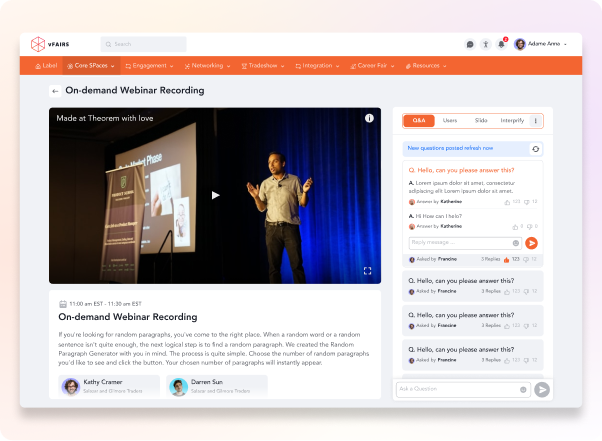This screenshot has height=441, width=602.
Task: Enter fullscreen on the video player
Action: pos(367,271)
